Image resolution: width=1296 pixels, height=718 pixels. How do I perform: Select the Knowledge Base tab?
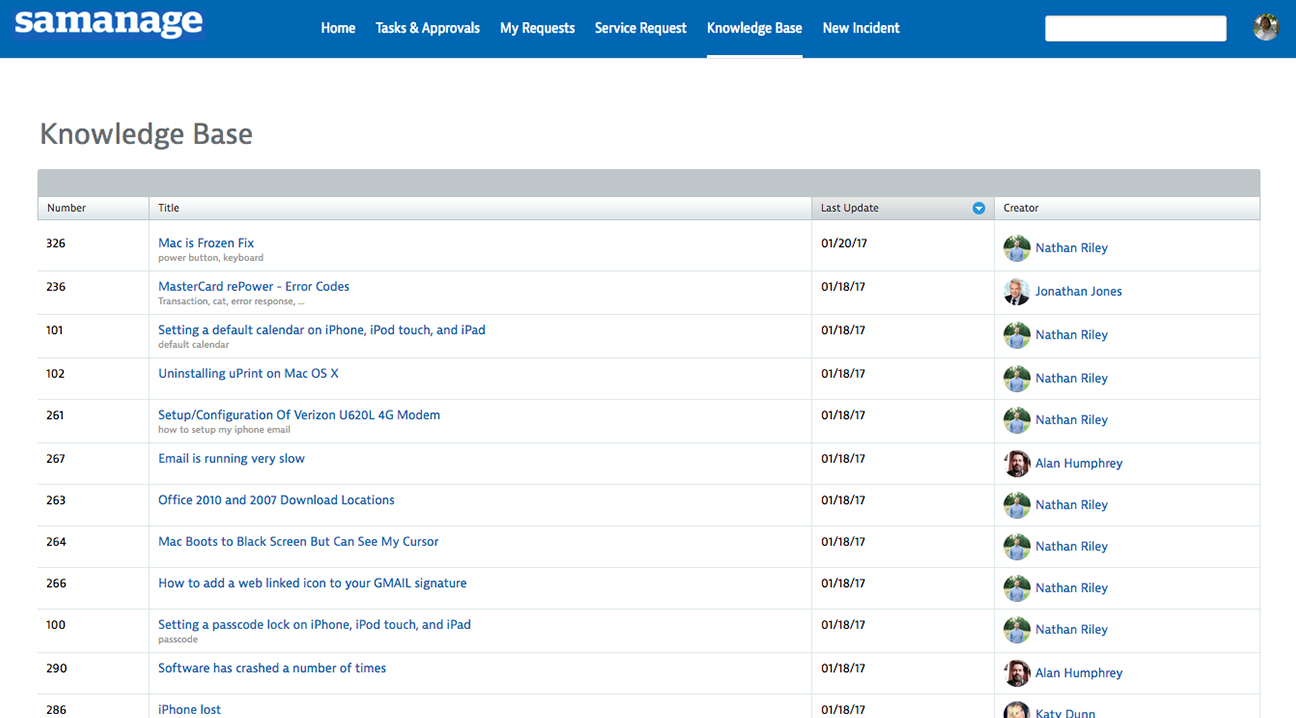pyautogui.click(x=754, y=28)
